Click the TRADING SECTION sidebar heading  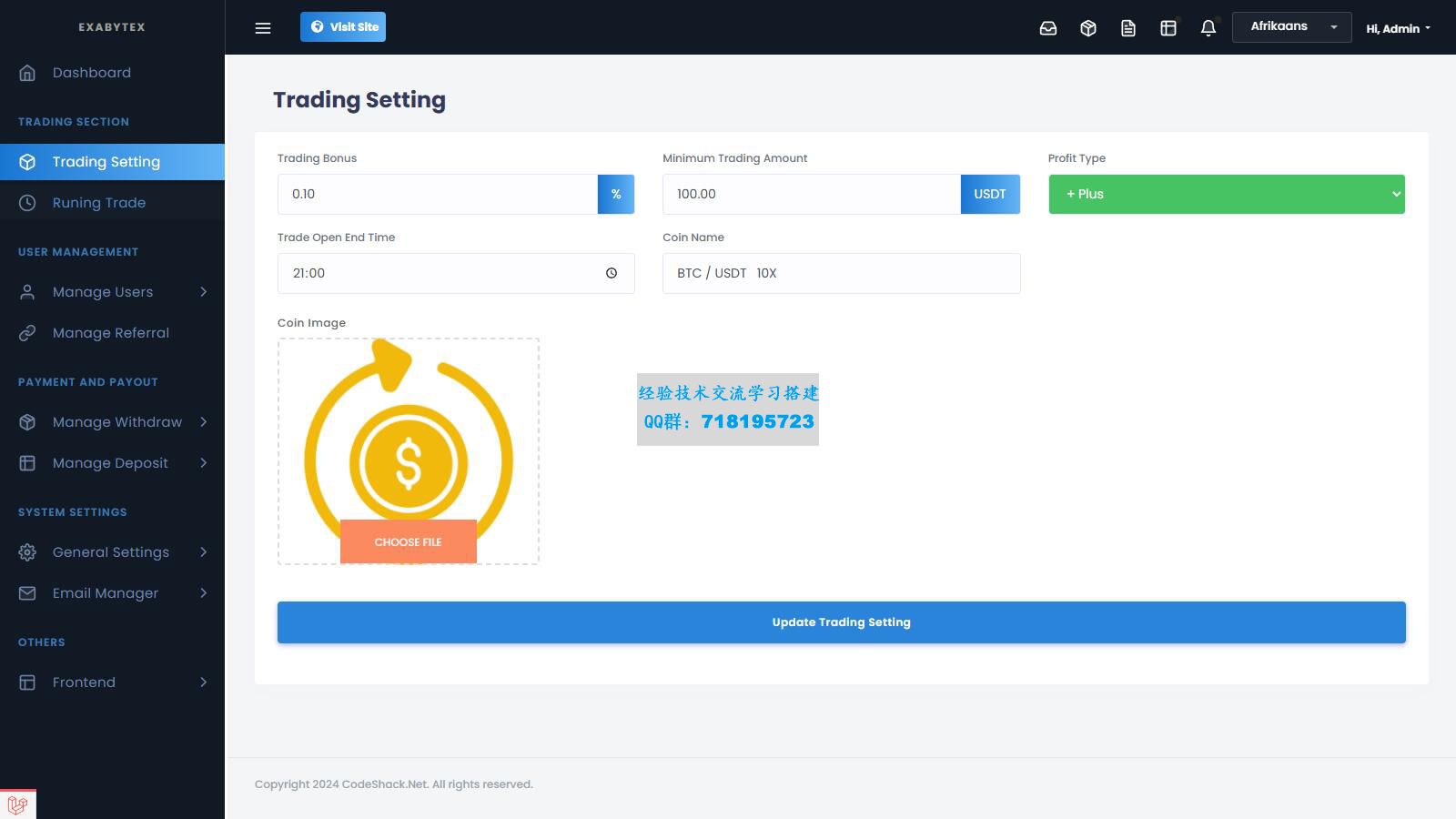click(74, 122)
